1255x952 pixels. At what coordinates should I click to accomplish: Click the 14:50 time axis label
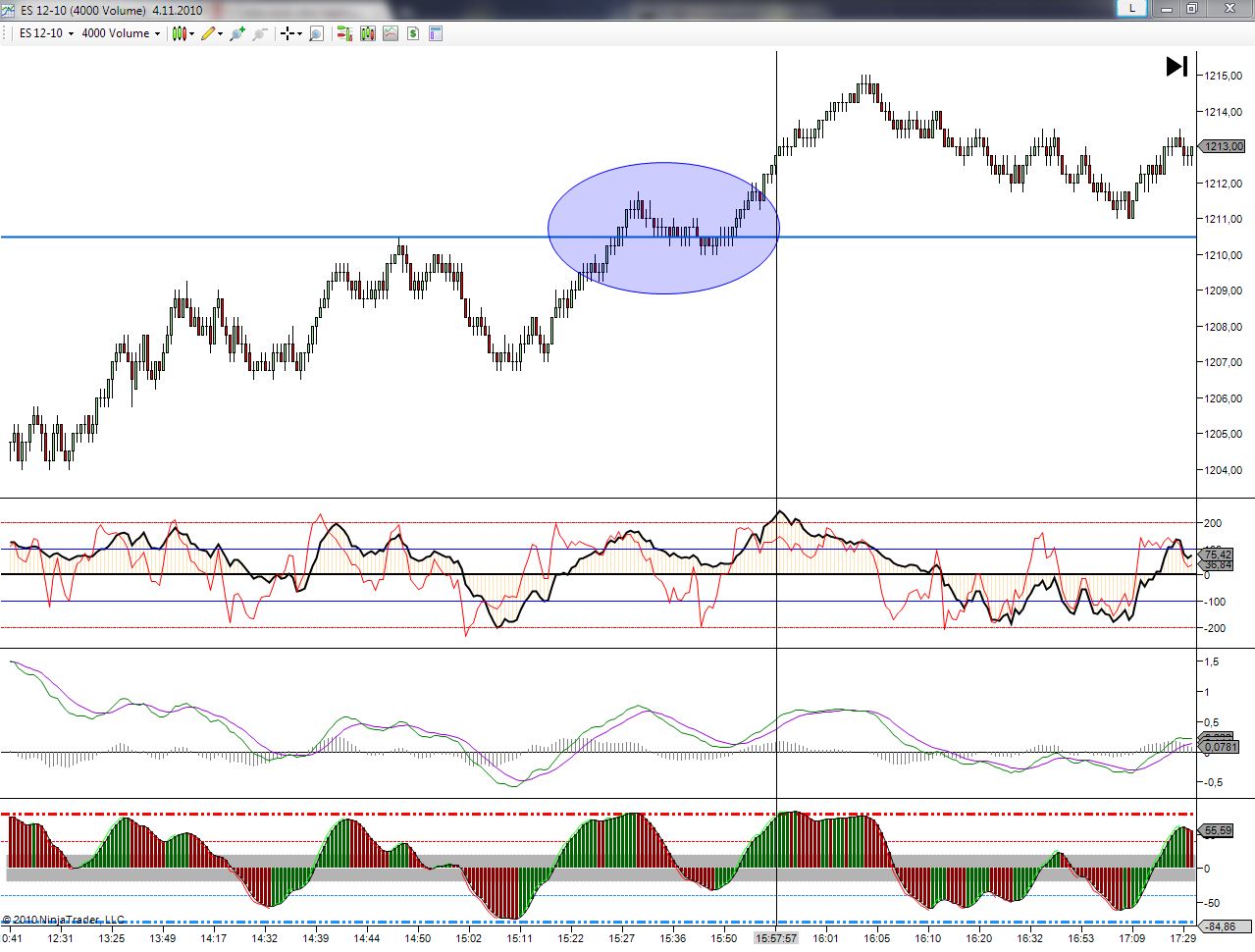pyautogui.click(x=417, y=938)
